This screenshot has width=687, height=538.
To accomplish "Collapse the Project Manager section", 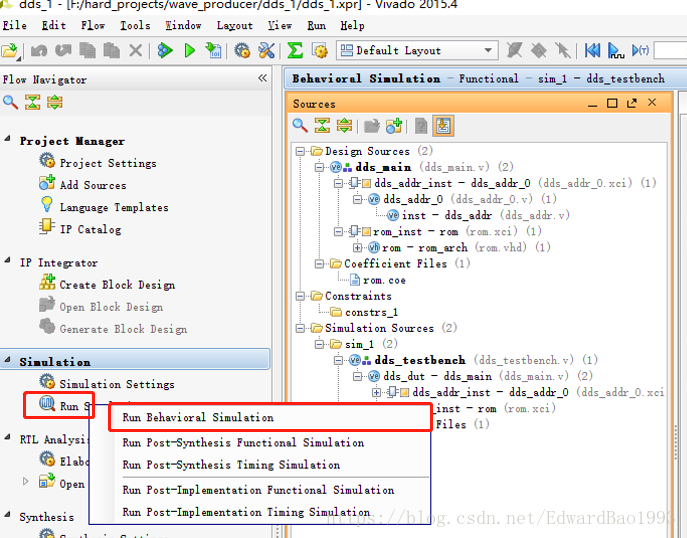I will pyautogui.click(x=7, y=139).
